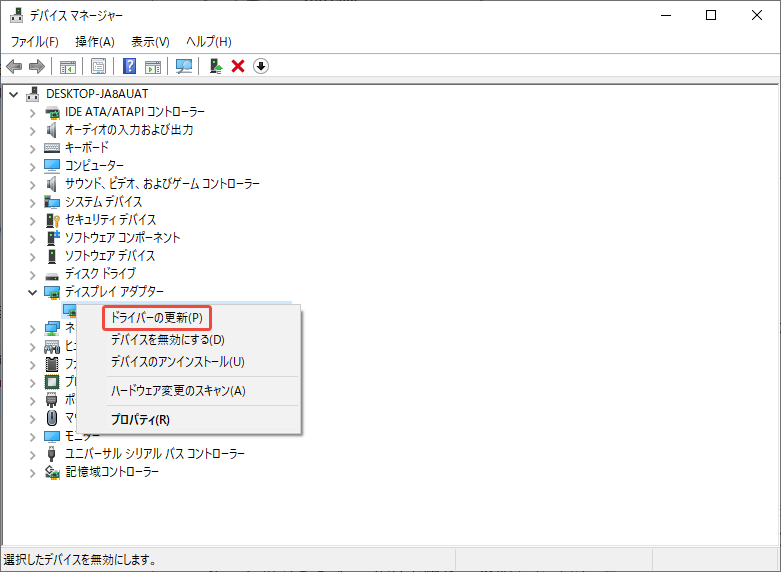The width and height of the screenshot is (781, 572).
Task: Collapse the DESKTOP-JA8AUAT root node
Action: (x=13, y=94)
